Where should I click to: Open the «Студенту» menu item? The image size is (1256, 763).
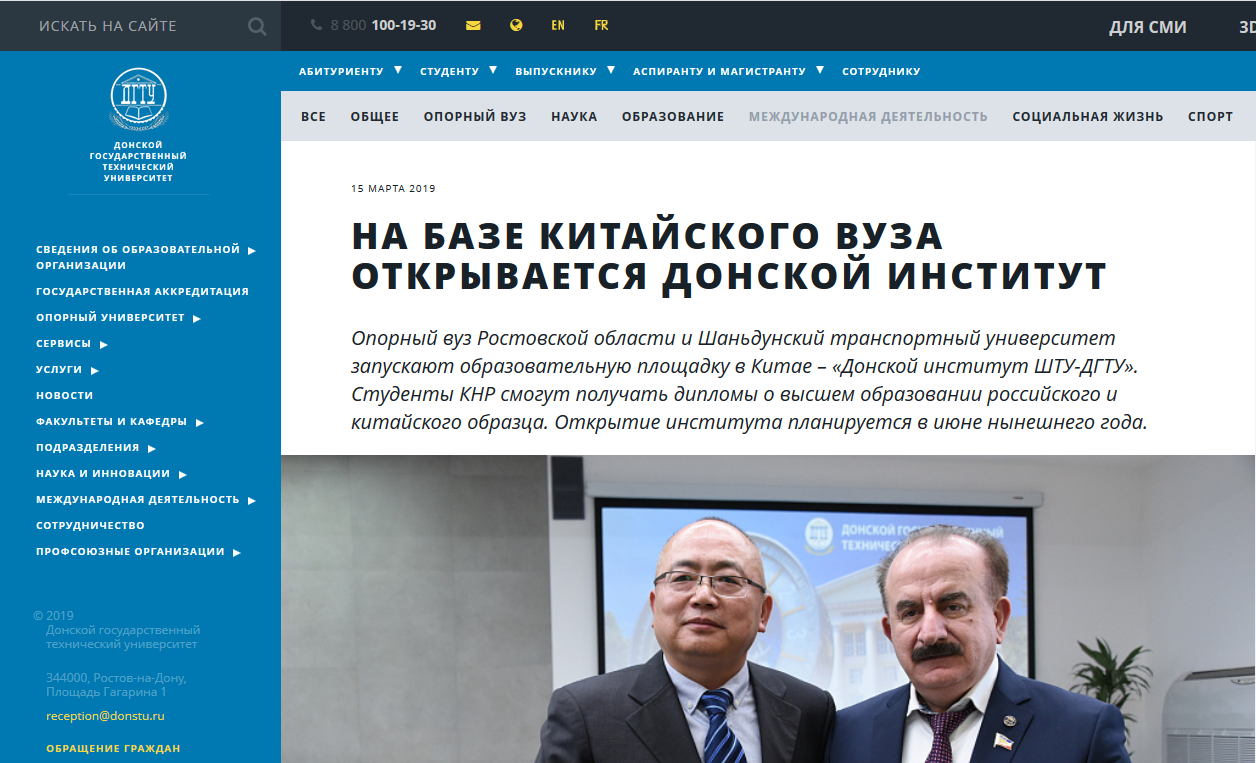(449, 72)
